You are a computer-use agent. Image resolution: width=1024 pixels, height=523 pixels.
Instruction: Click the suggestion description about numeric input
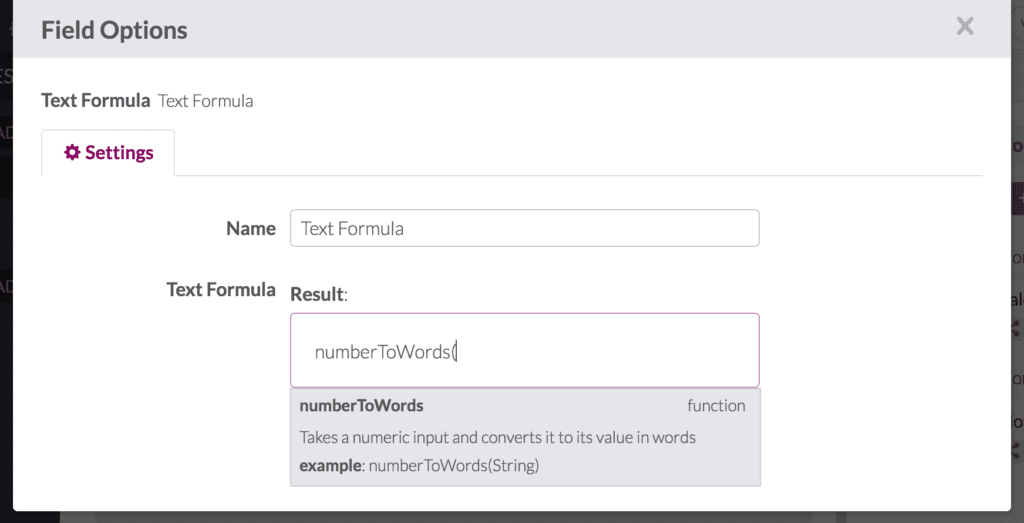497,437
